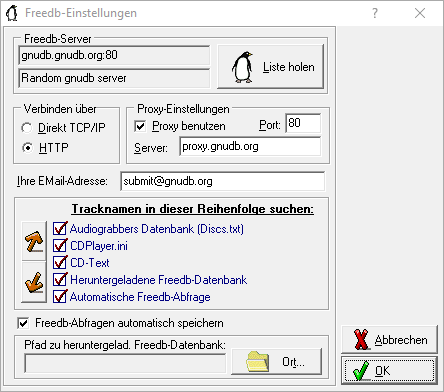Confirm with green checkmark OK button
Viewport: 444px width, 392px height.
tap(389, 371)
